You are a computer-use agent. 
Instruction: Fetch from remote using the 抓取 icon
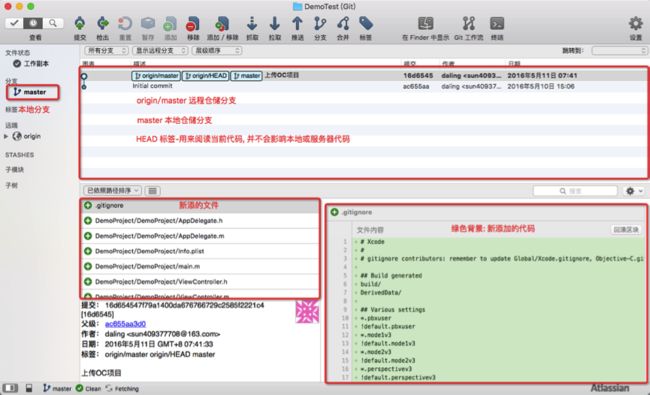pos(252,24)
